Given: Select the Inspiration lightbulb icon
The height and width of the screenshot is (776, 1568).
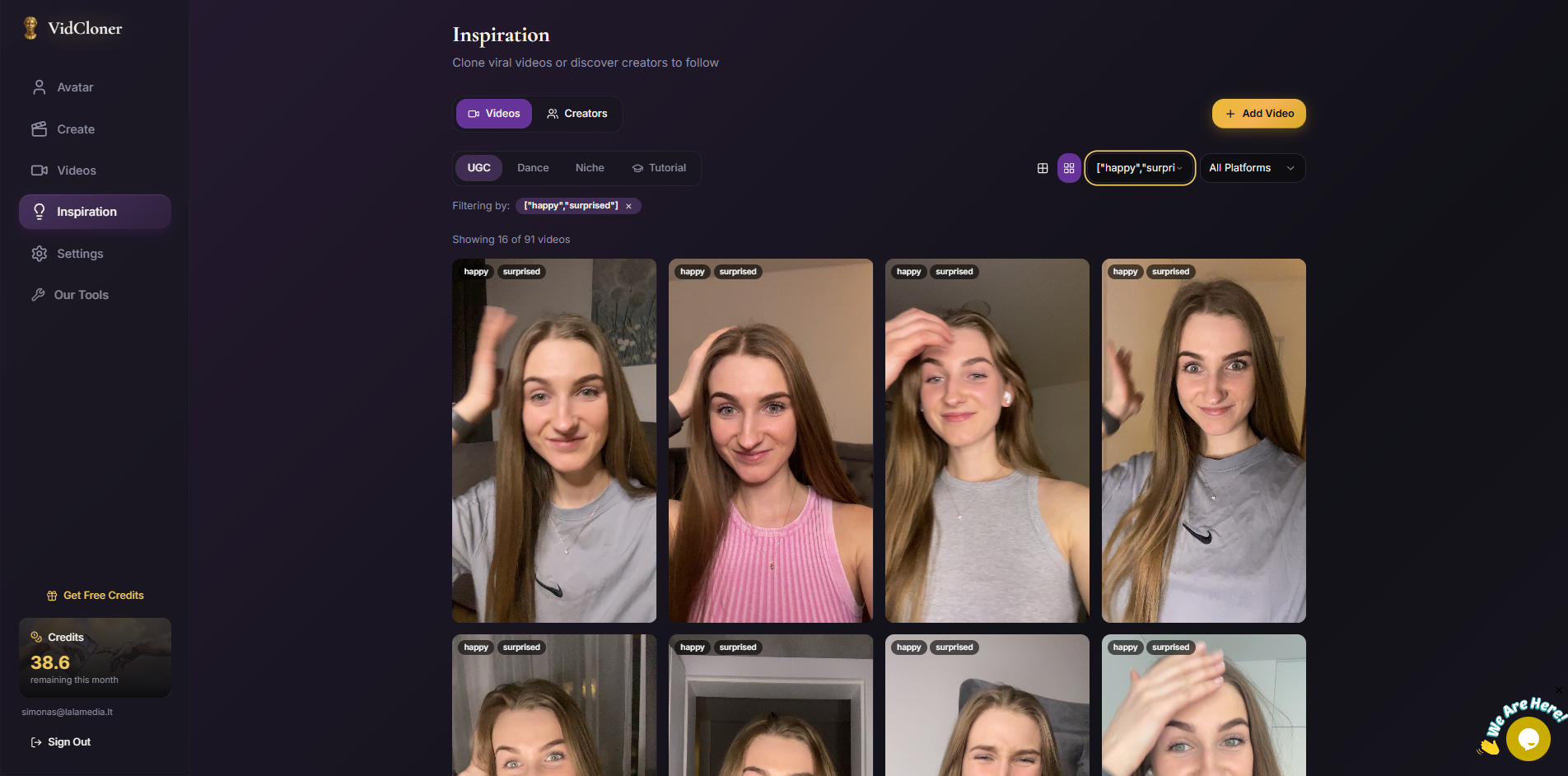Looking at the screenshot, I should (x=39, y=211).
